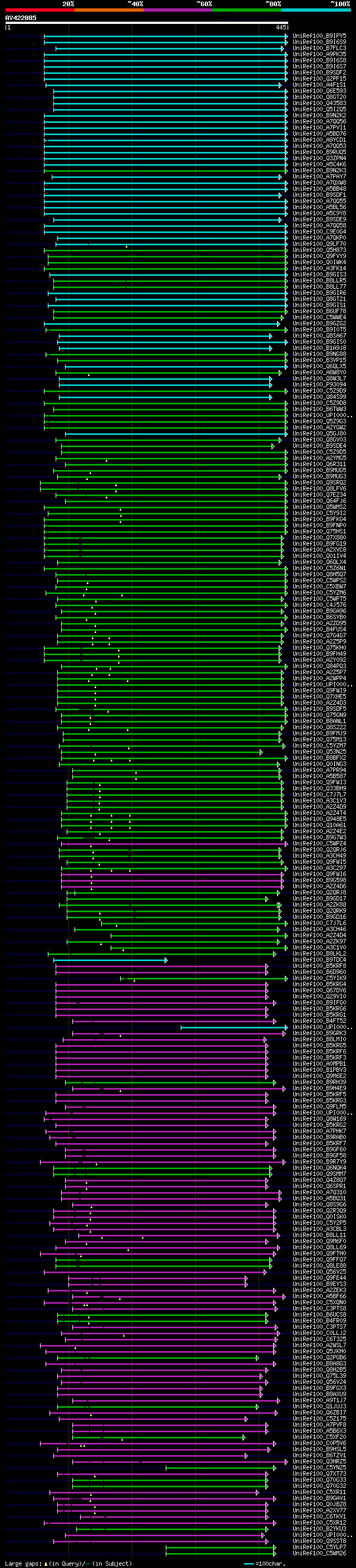Select the UniRef100_B1A9J8 hit name
Image resolution: width=356 pixels, height=1568 pixels.
pyautogui.click(x=319, y=348)
